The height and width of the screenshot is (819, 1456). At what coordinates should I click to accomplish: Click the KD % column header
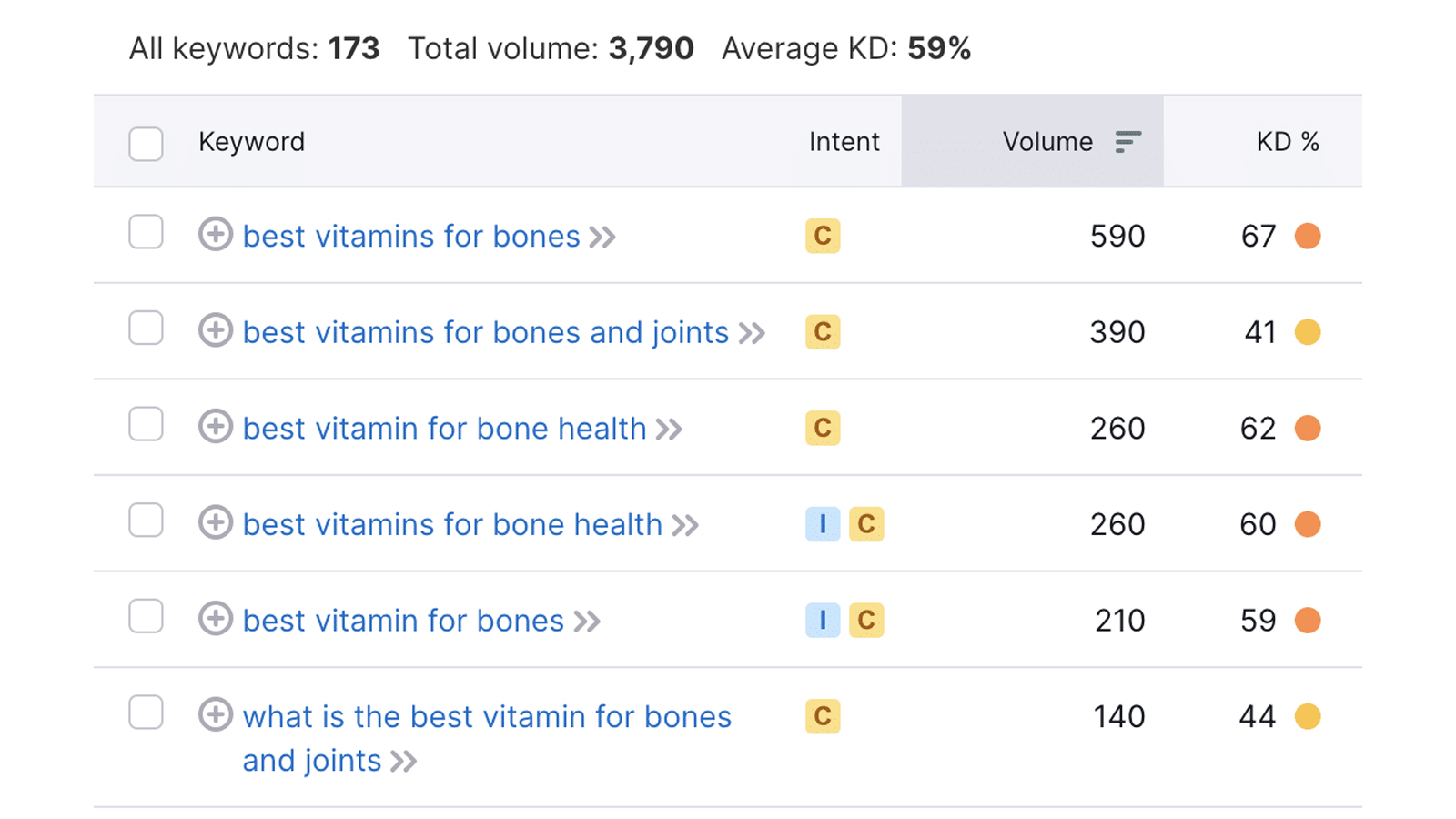pyautogui.click(x=1288, y=142)
